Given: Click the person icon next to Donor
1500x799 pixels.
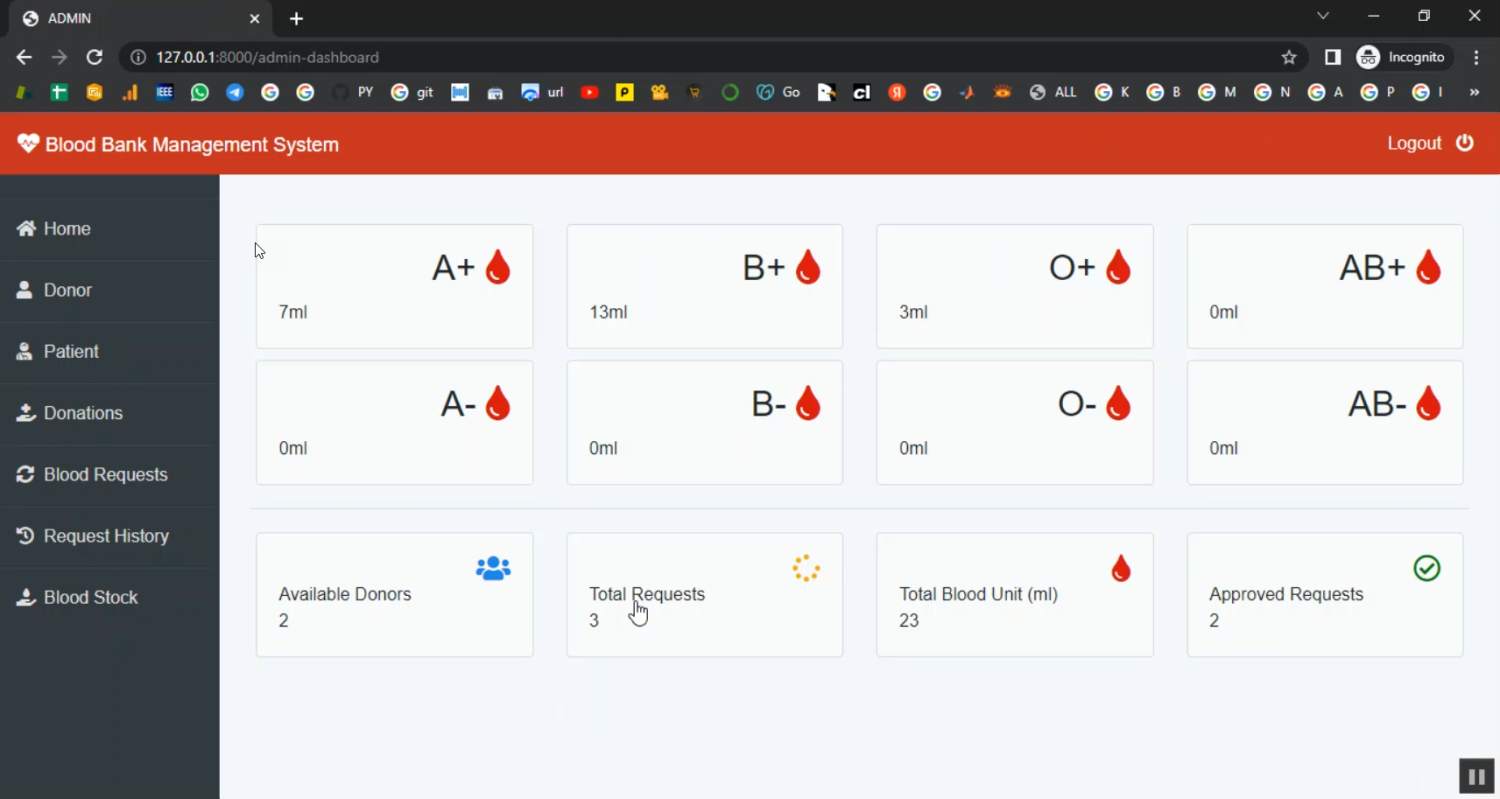Looking at the screenshot, I should 25,290.
